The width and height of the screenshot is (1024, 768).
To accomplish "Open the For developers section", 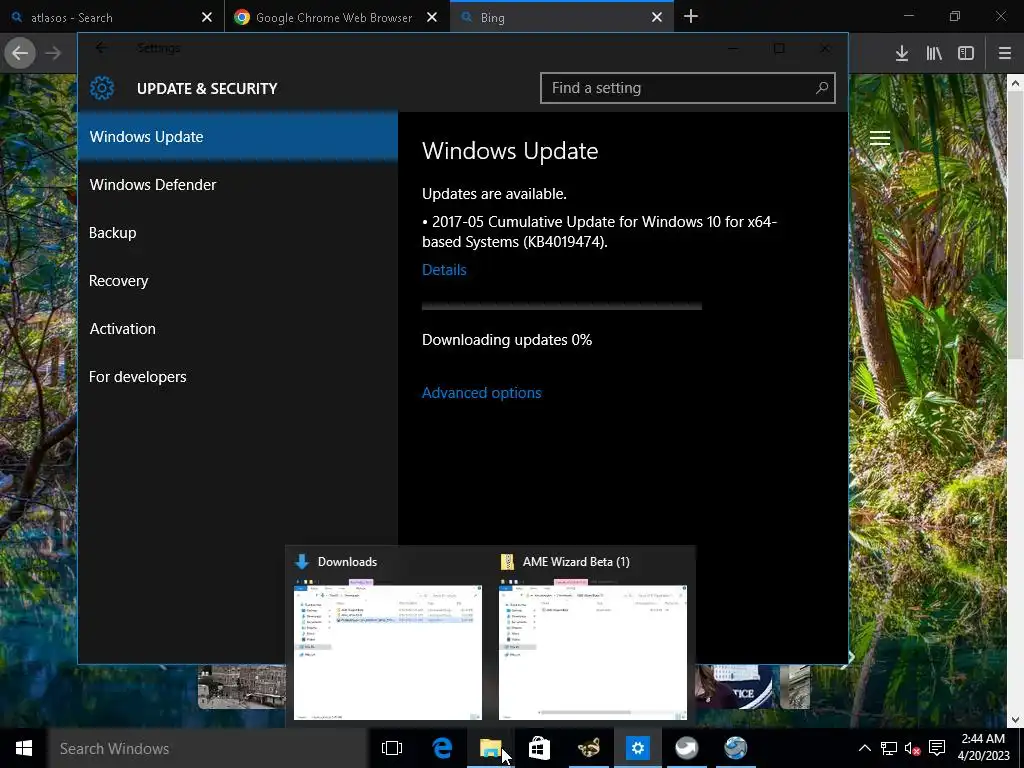I will coord(238,377).
